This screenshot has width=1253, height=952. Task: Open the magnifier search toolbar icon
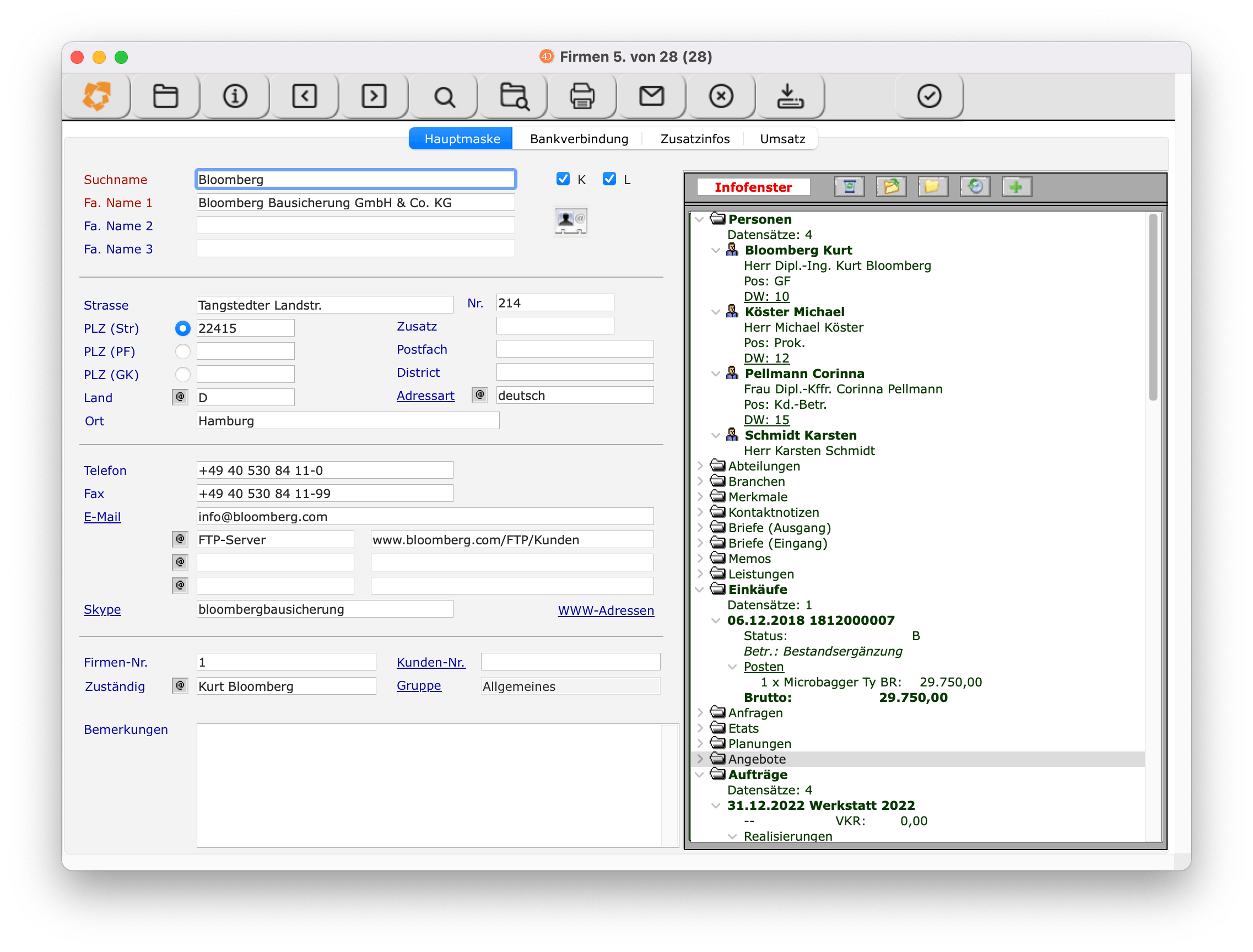[444, 97]
